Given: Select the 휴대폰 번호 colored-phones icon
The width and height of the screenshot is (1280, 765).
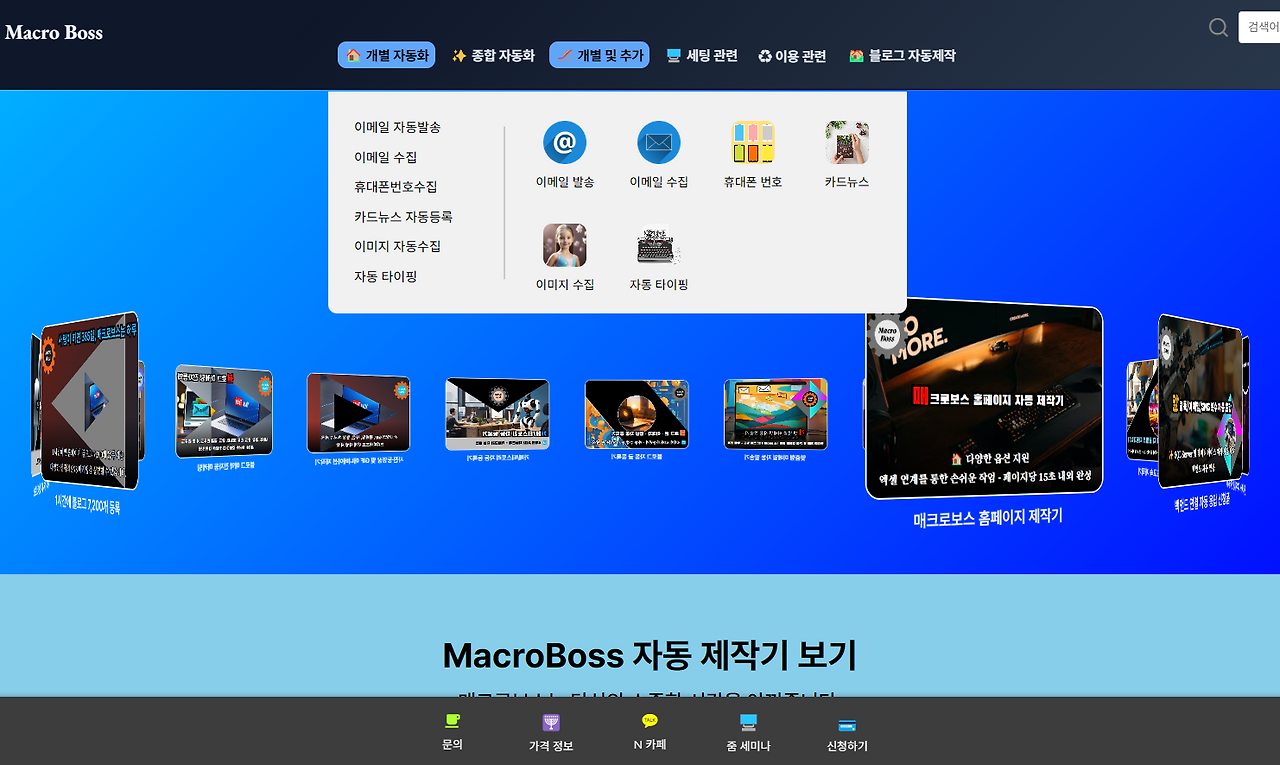Looking at the screenshot, I should (753, 143).
